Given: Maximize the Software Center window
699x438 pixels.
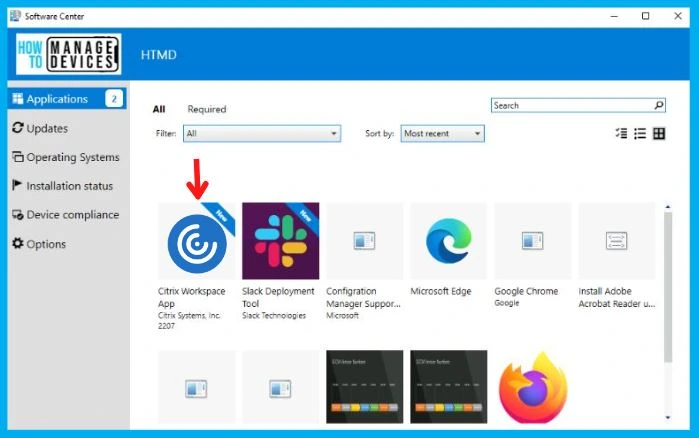Looking at the screenshot, I should coord(646,16).
